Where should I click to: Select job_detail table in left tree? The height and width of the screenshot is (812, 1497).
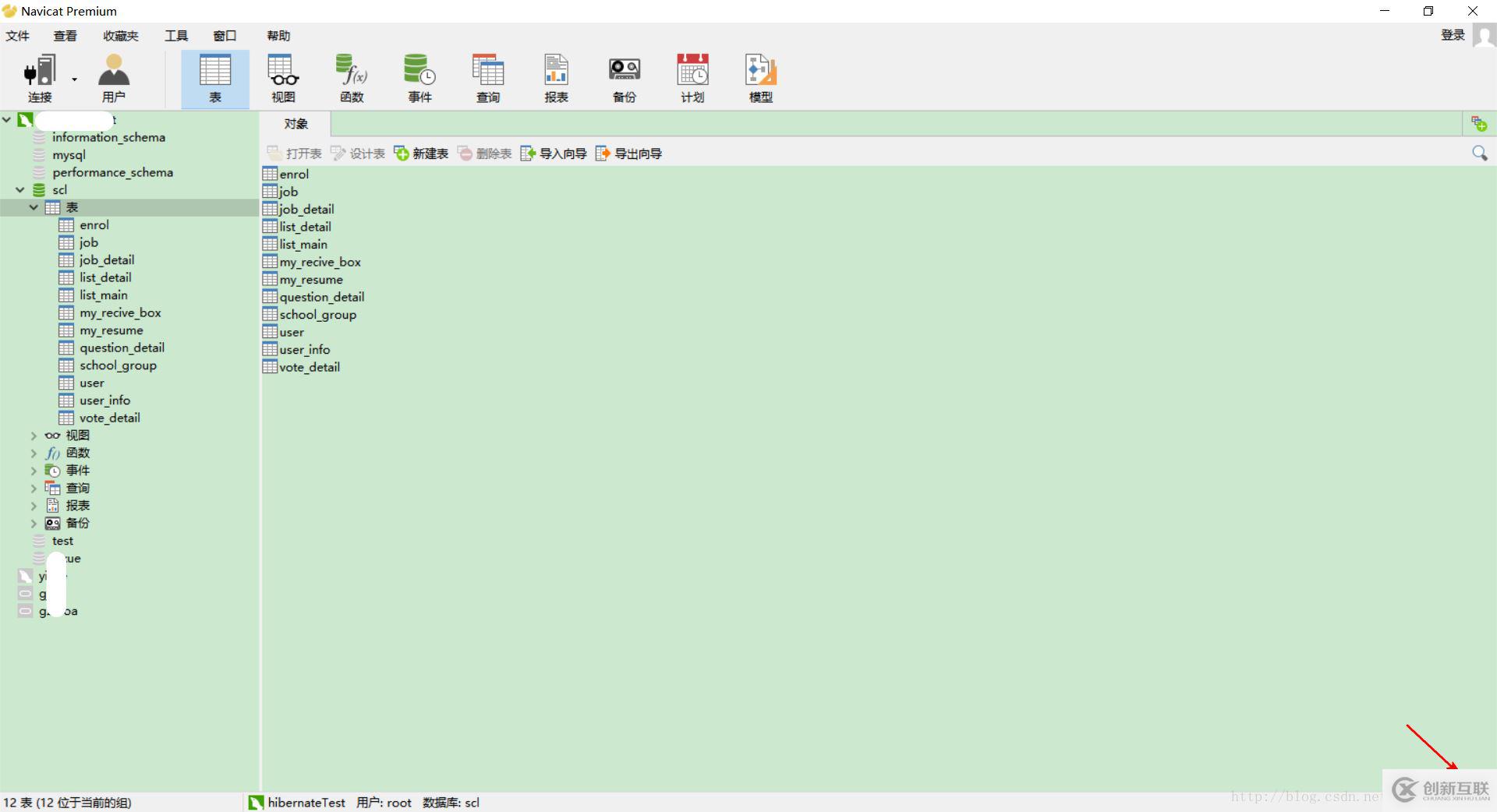click(106, 260)
